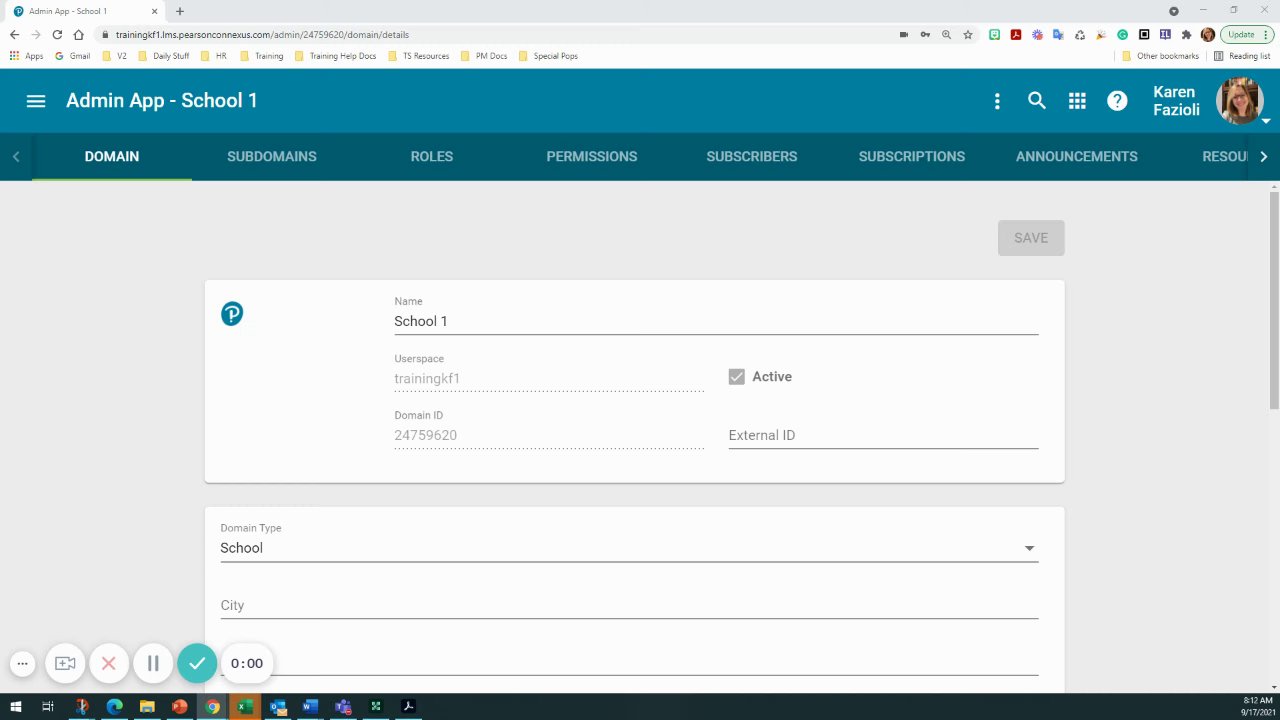Image resolution: width=1280 pixels, height=720 pixels.
Task: Click the browser address bar URL
Action: click(262, 34)
